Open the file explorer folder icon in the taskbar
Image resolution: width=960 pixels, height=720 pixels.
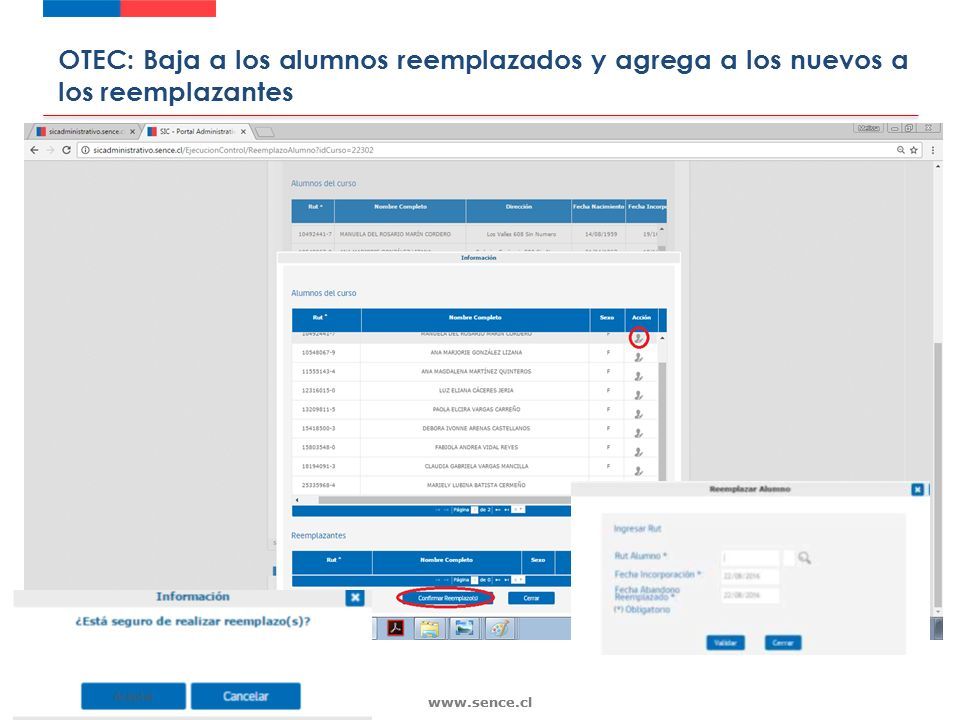(430, 628)
